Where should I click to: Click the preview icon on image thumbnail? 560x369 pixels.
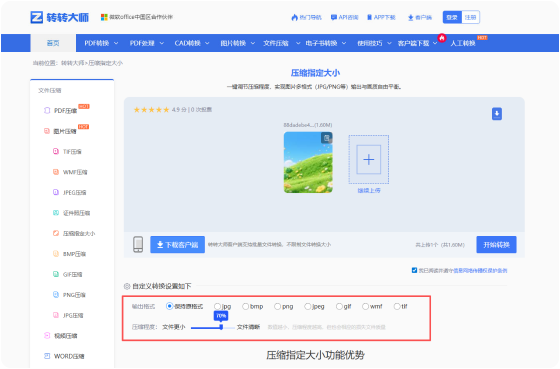(326, 138)
